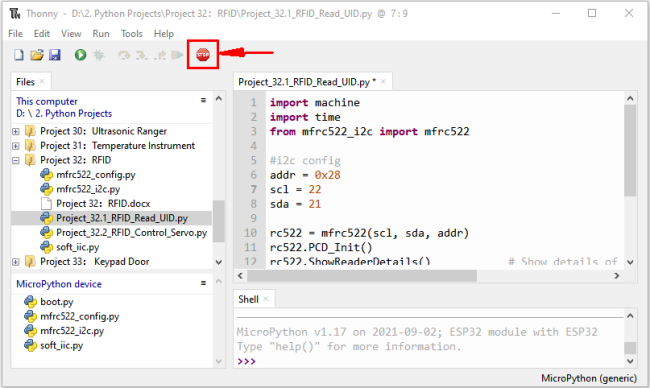Image resolution: width=650 pixels, height=388 pixels.
Task: Select local mfrc522_config.py under Project 32
Action: click(96, 175)
